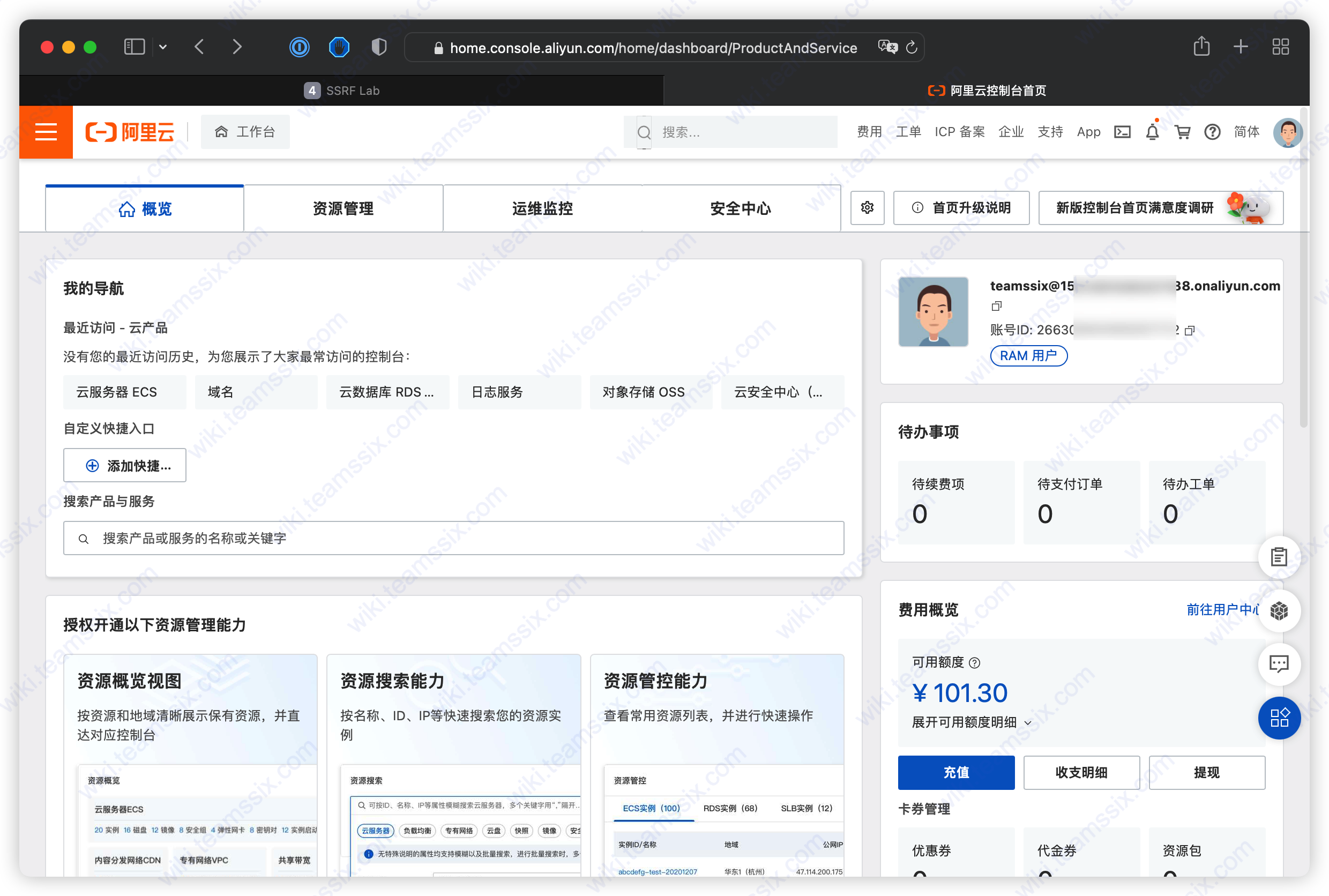Screen dimensions: 1329x896
Task: Open the blue floating grid widget button
Action: tap(1279, 718)
